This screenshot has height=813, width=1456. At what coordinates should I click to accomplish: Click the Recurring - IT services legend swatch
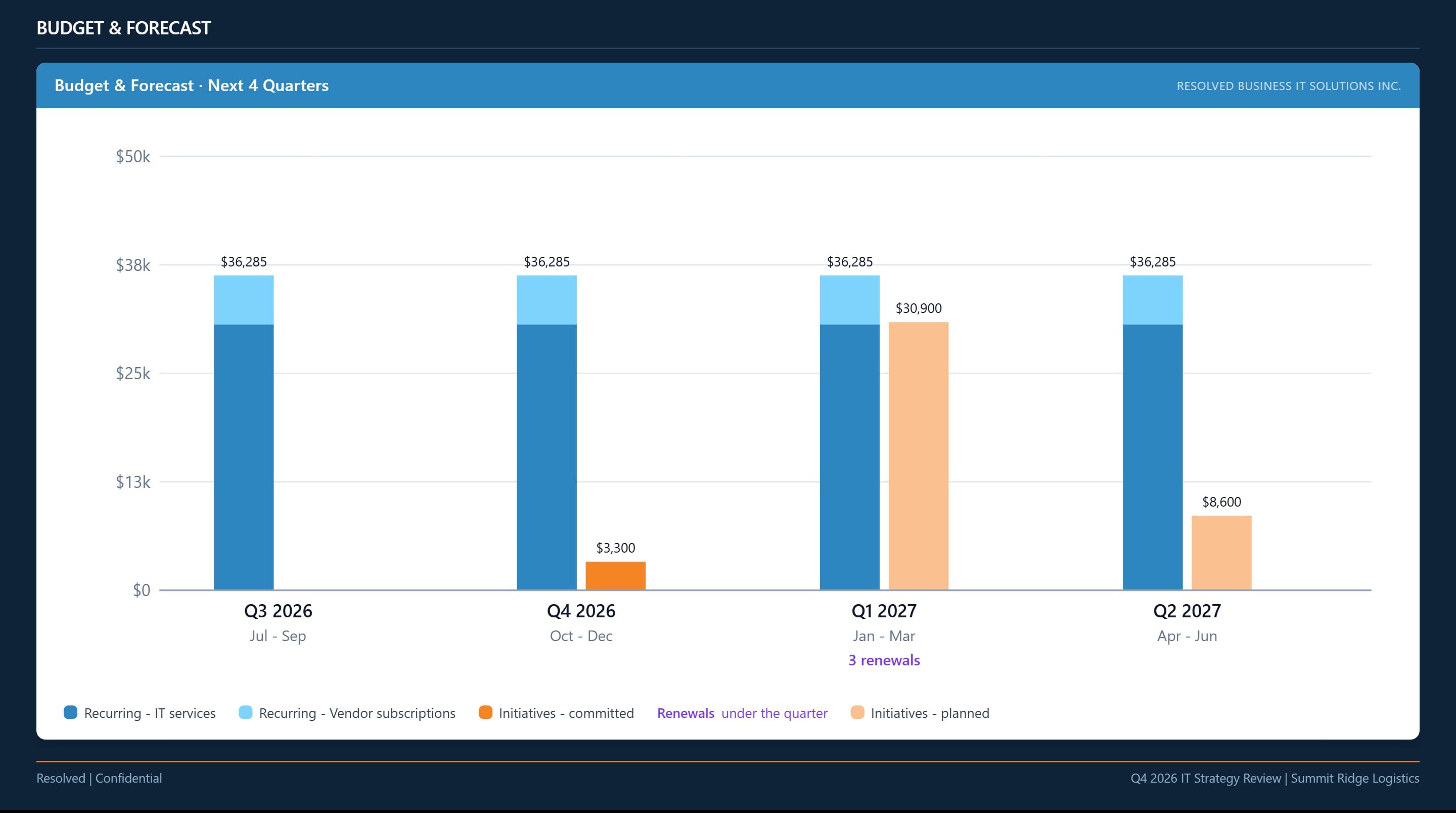point(71,712)
